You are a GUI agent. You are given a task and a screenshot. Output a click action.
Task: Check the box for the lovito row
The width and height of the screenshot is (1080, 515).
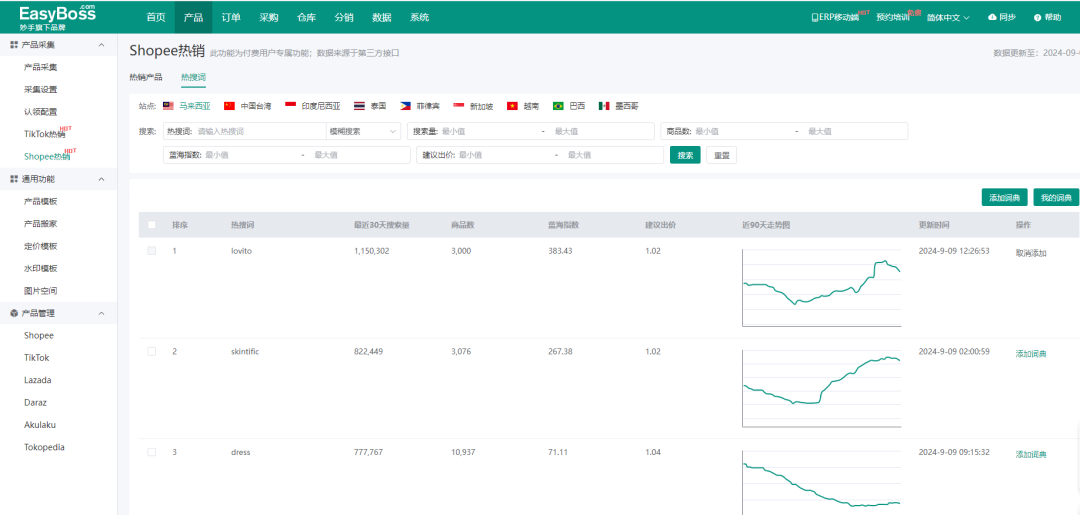[x=152, y=251]
